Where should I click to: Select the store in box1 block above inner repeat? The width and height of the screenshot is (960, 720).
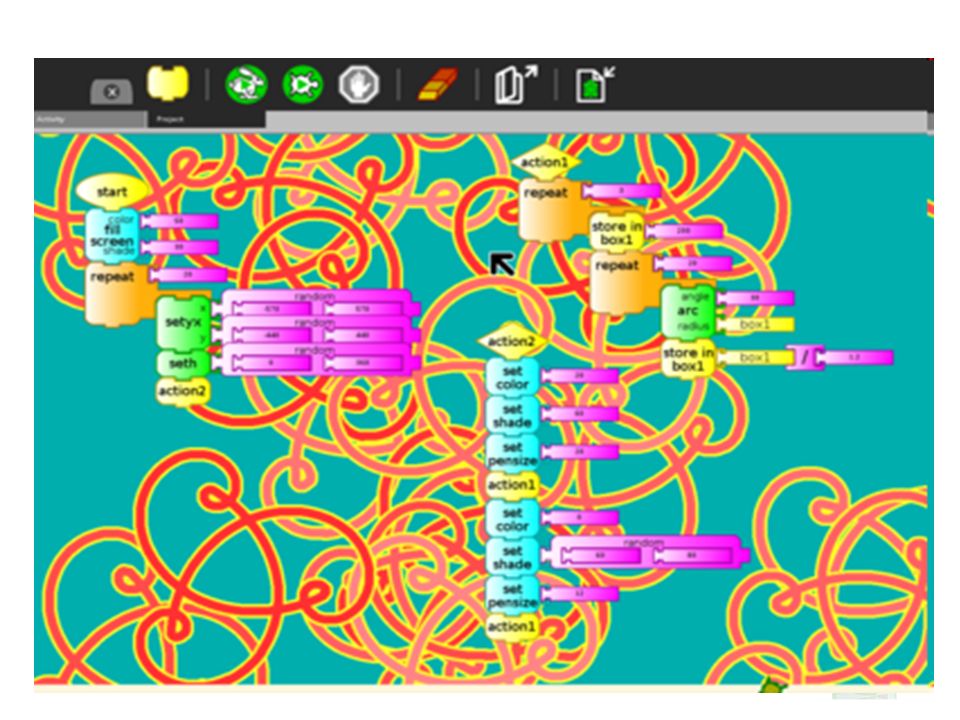point(617,233)
